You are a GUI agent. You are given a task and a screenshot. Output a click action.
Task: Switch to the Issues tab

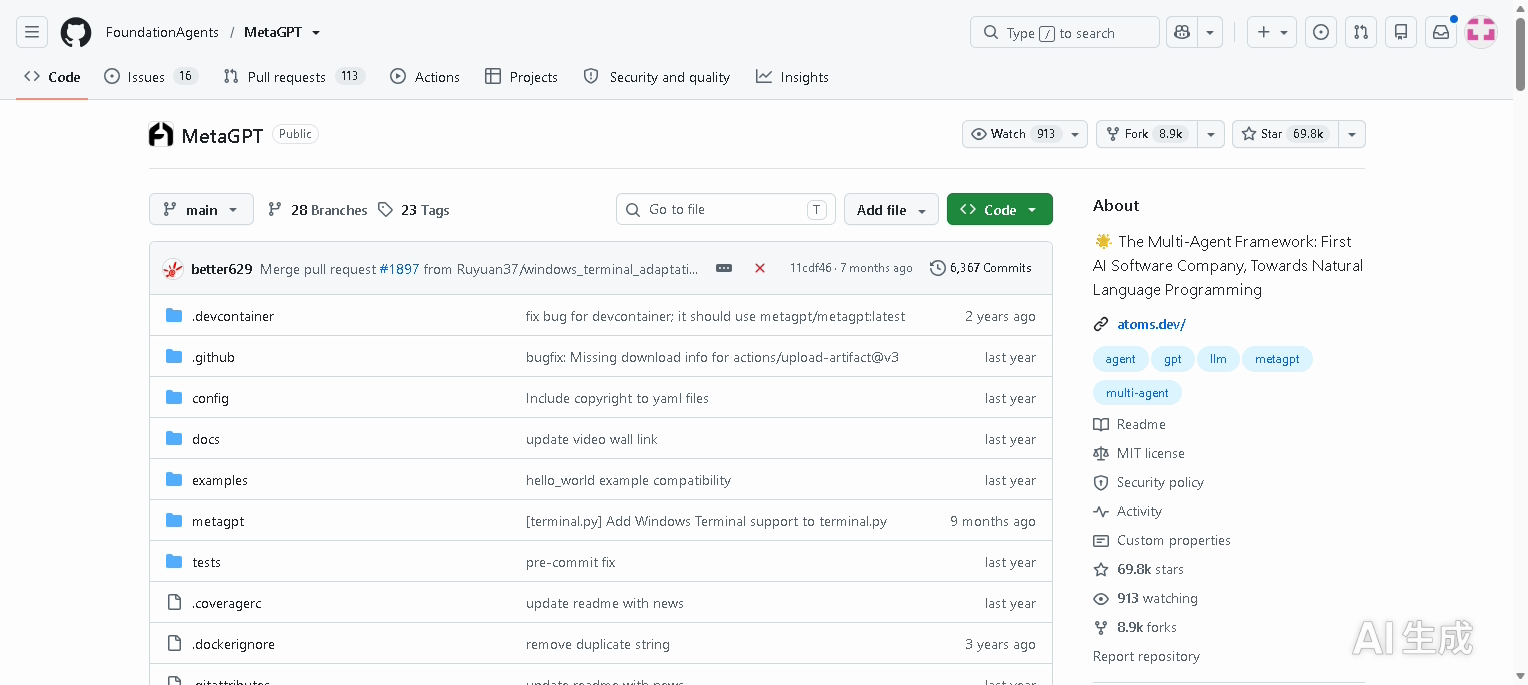(x=151, y=77)
